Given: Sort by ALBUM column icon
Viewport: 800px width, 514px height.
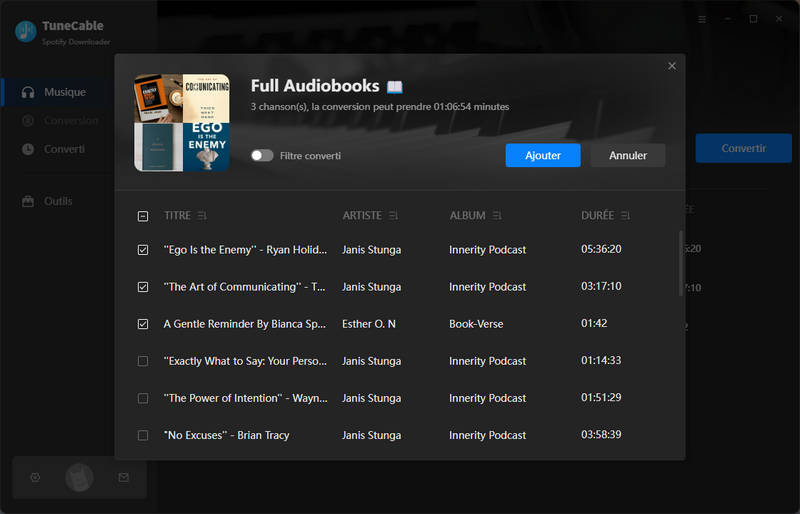Looking at the screenshot, I should [497, 216].
